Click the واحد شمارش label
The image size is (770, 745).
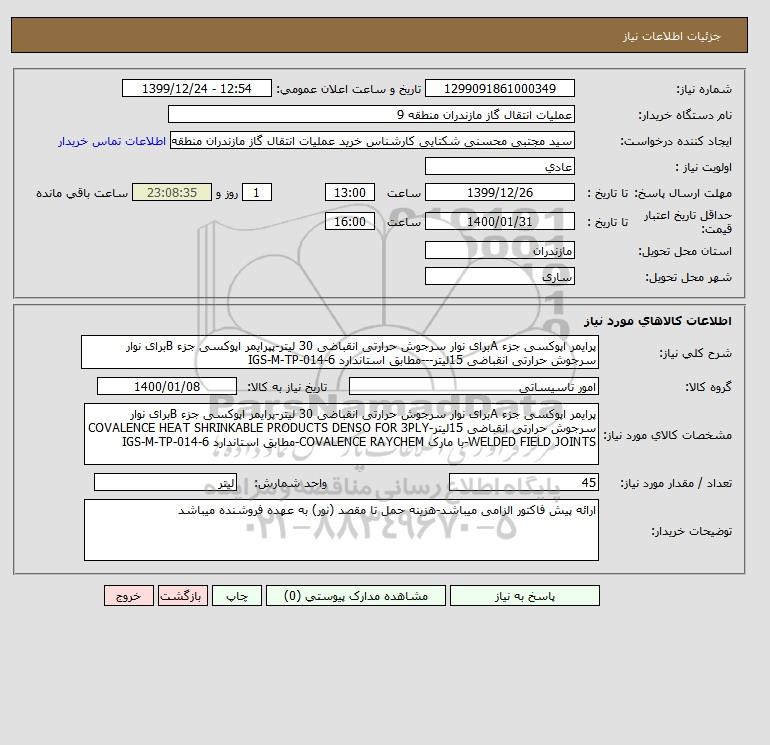click(x=290, y=484)
